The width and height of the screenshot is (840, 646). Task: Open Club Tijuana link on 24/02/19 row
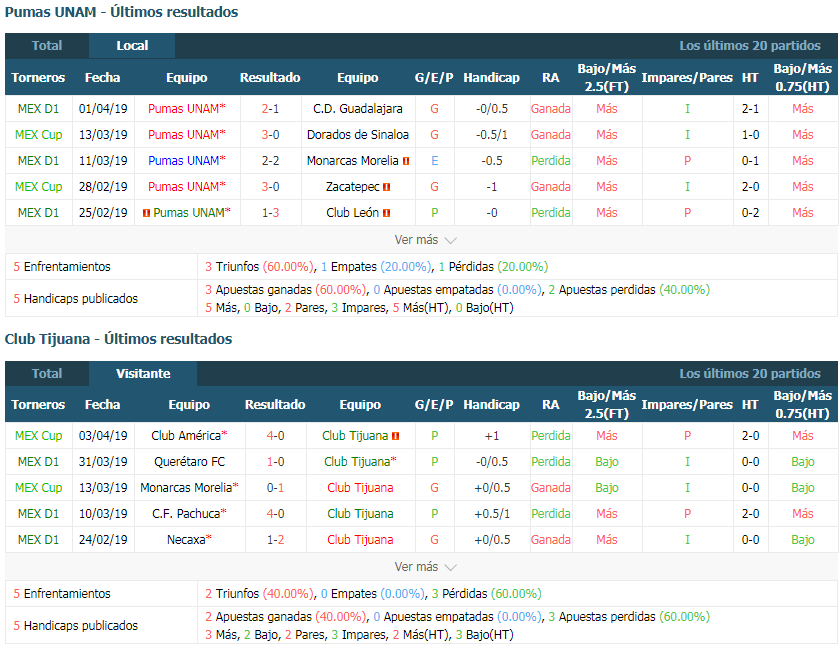point(360,539)
